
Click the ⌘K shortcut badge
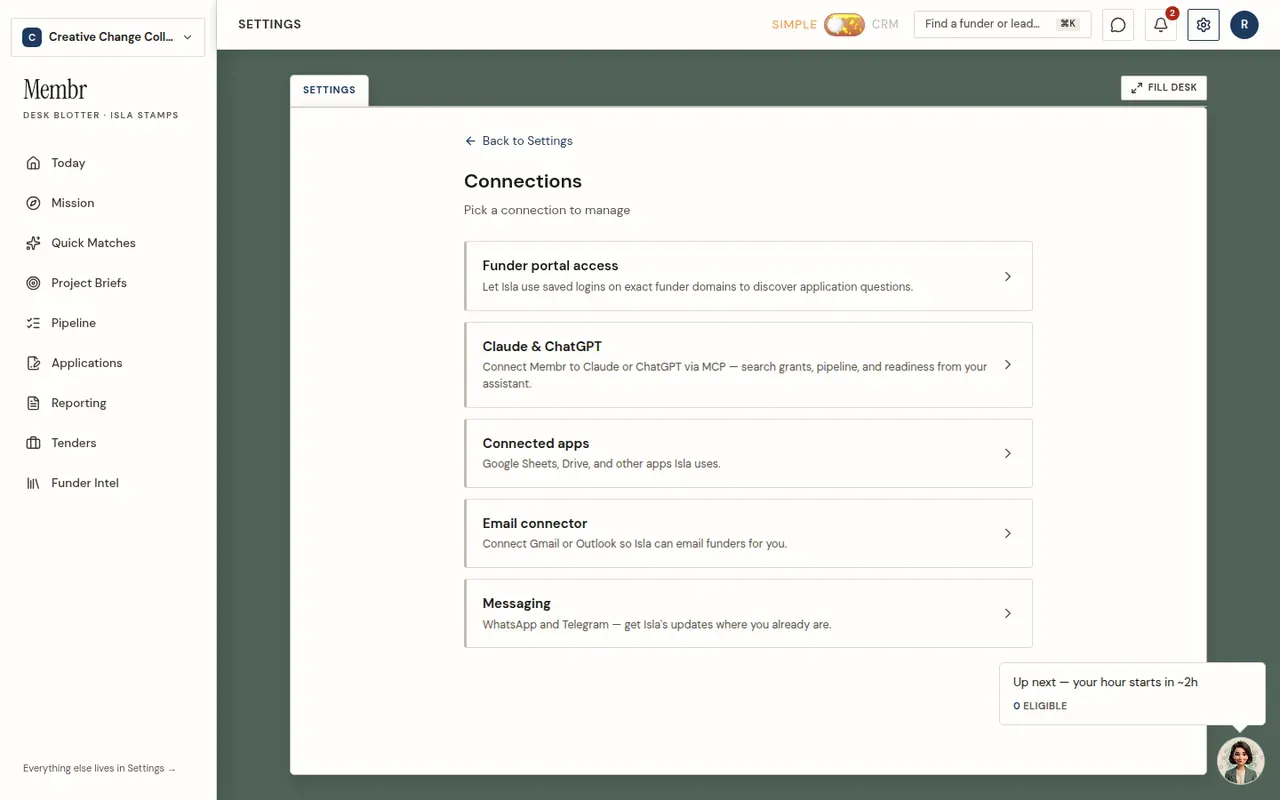1068,24
